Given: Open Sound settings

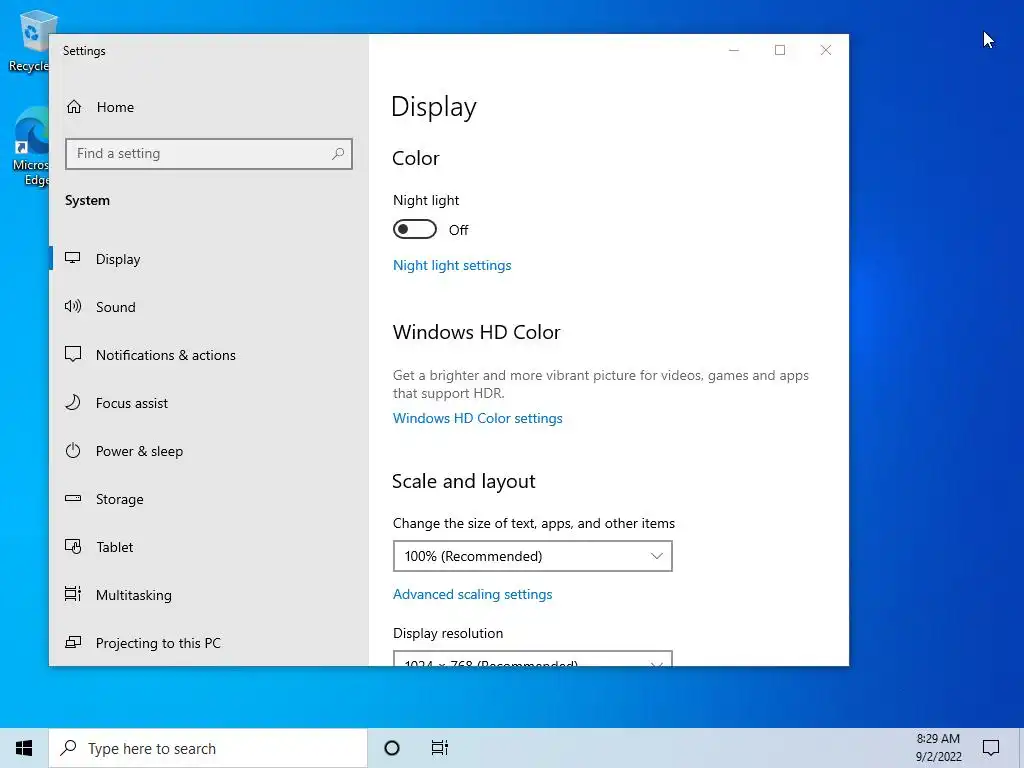Looking at the screenshot, I should 209,307.
